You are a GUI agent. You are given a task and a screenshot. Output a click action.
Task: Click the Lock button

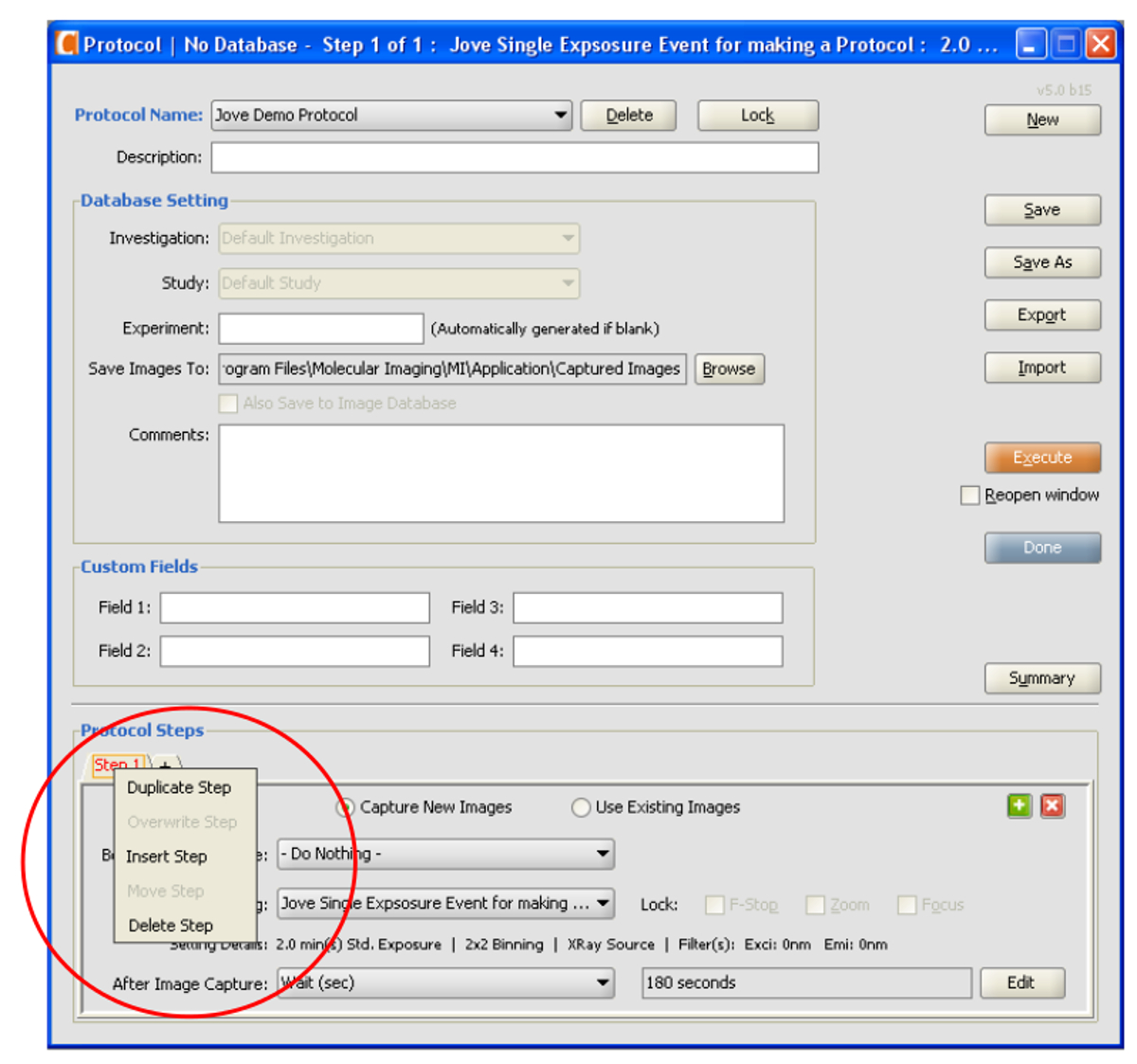(x=757, y=116)
